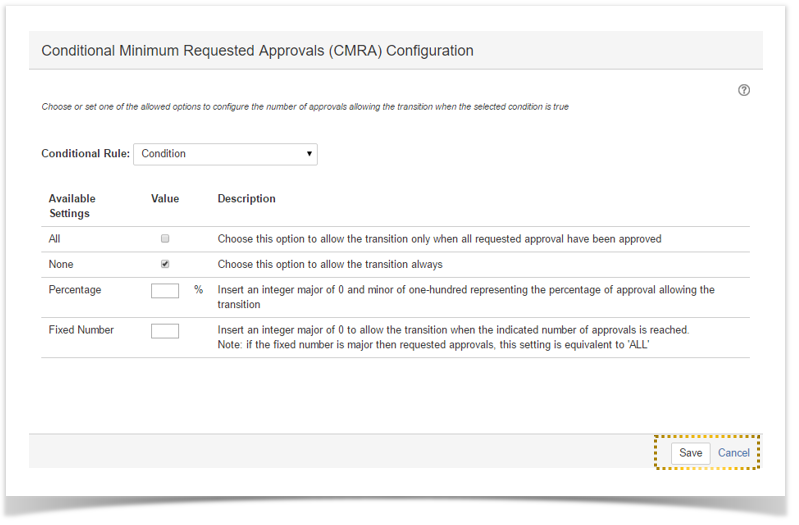
Task: Click the Description column header
Action: 246,199
